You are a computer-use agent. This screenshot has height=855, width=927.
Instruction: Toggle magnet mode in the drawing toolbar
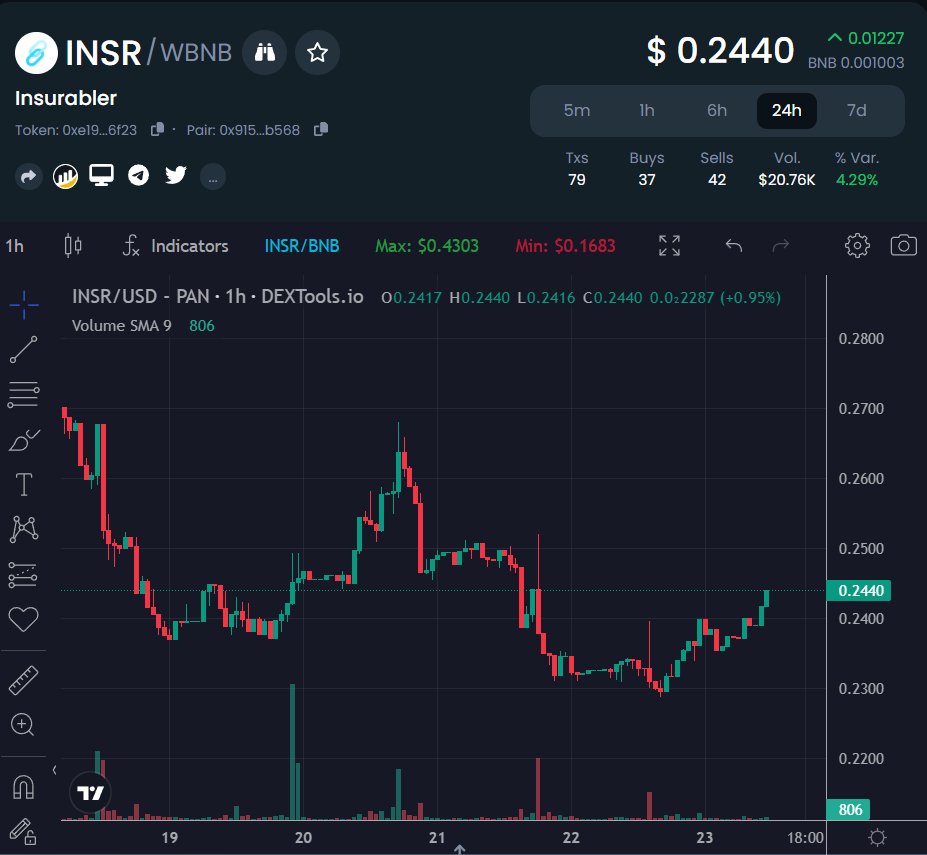click(23, 788)
